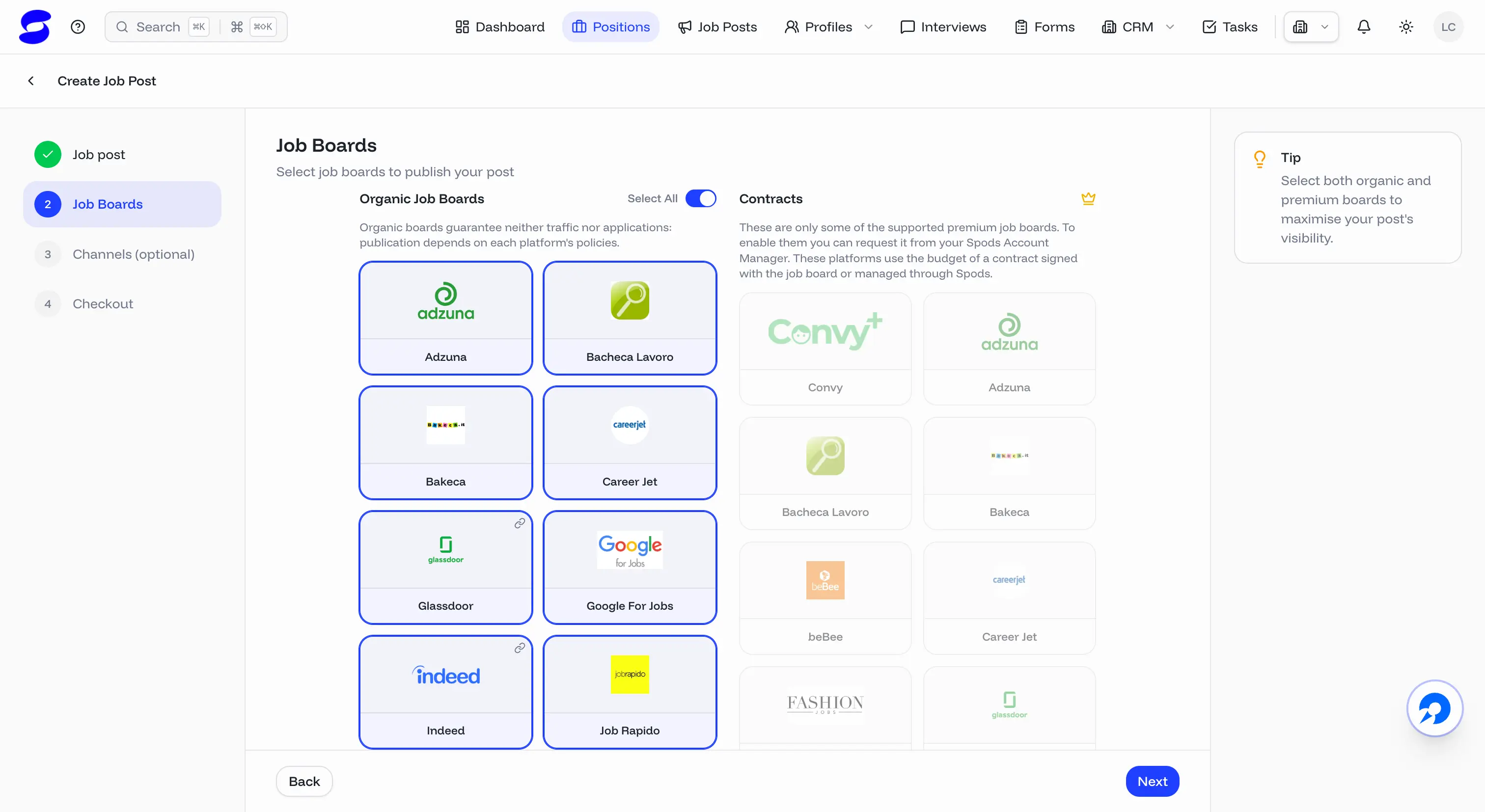This screenshot has height=812, width=1485.
Task: Deselect the Google For Jobs card
Action: pos(630,567)
